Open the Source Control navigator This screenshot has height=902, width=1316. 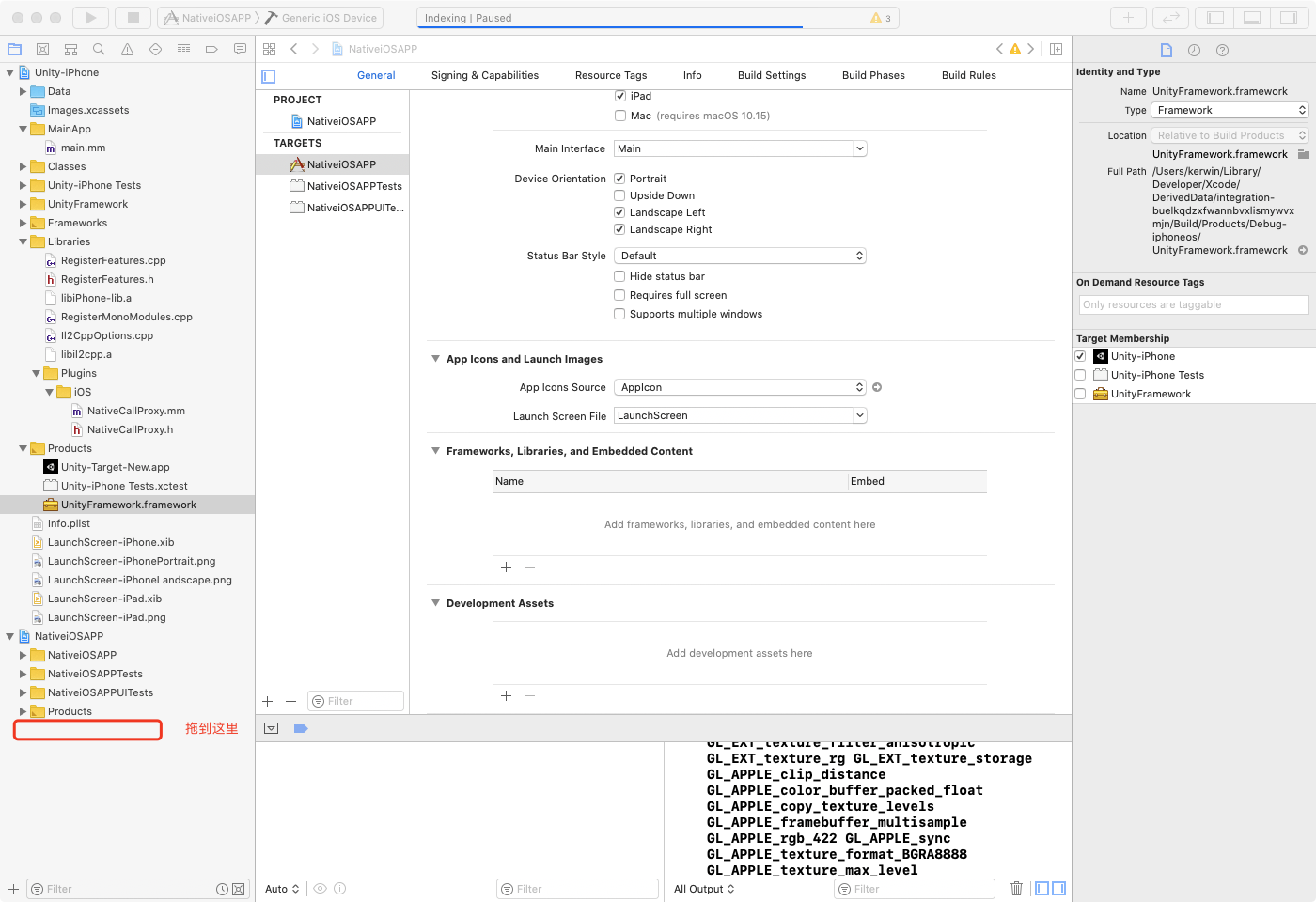coord(42,49)
